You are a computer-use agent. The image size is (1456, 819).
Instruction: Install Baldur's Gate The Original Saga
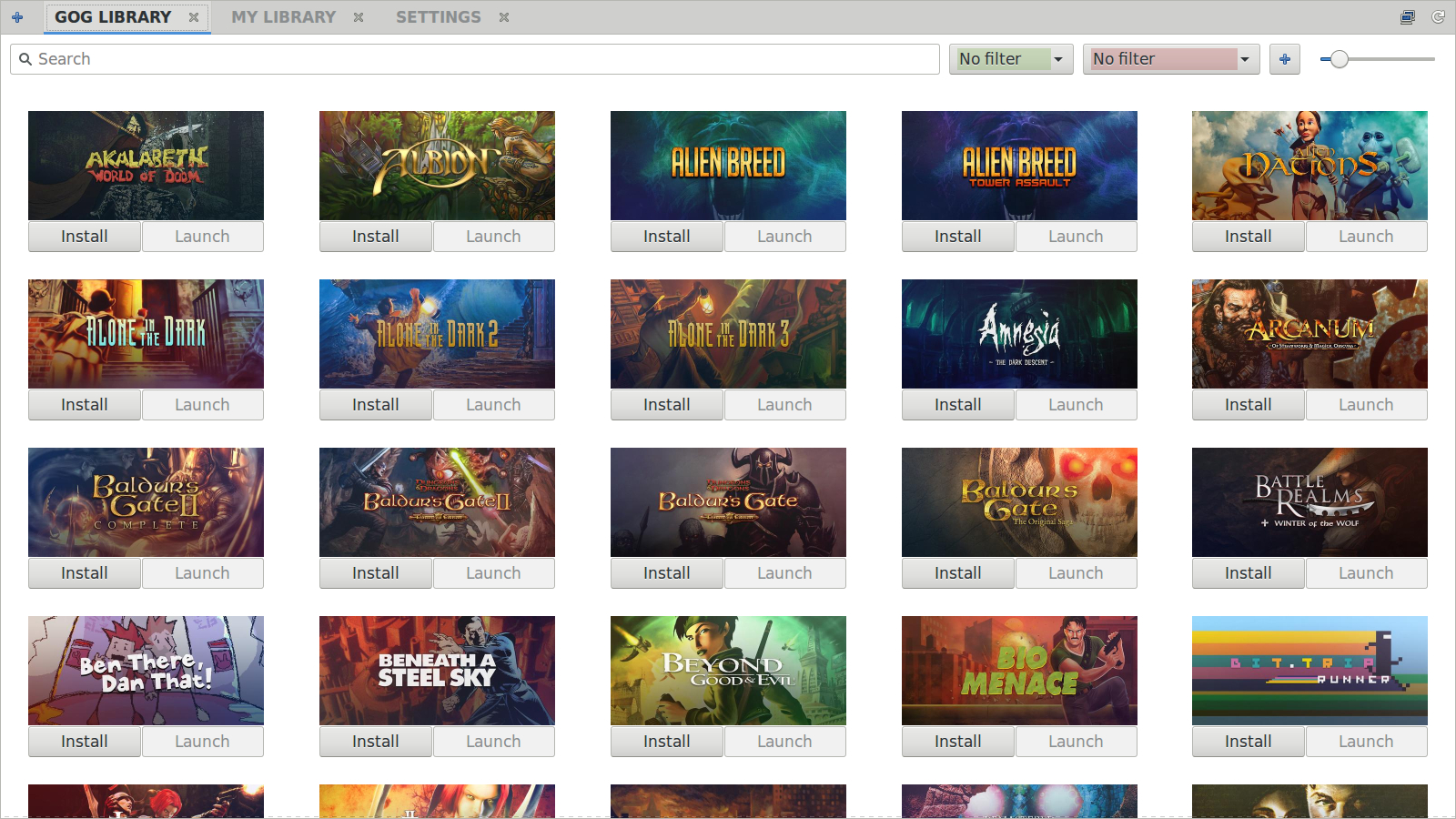pyautogui.click(x=958, y=573)
